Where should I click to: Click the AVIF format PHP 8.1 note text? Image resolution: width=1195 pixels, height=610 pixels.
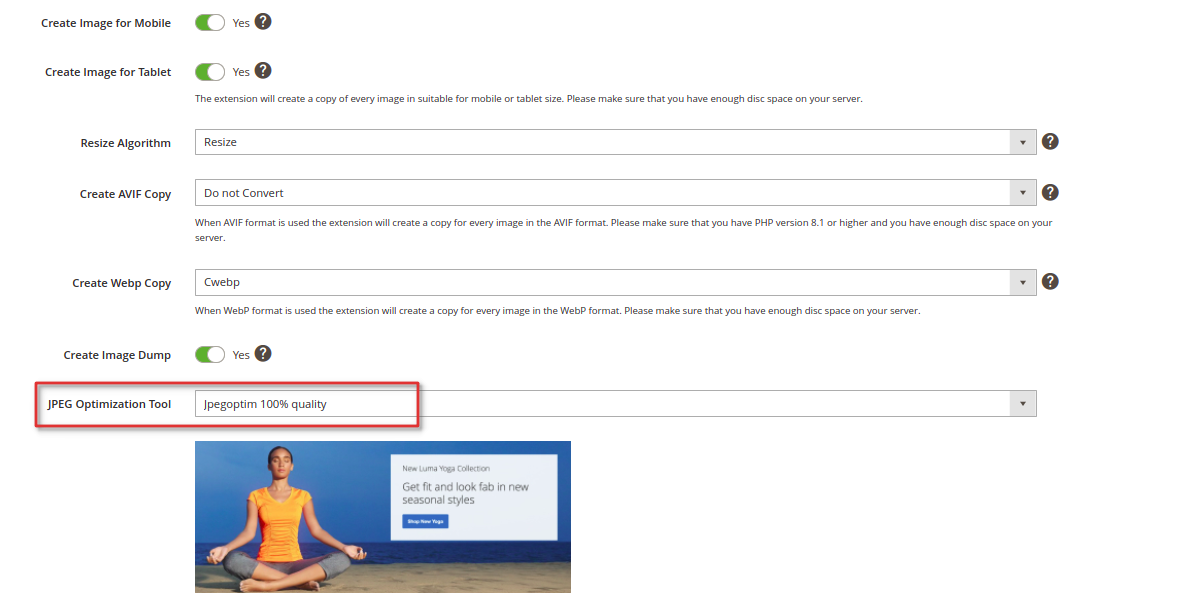click(623, 230)
